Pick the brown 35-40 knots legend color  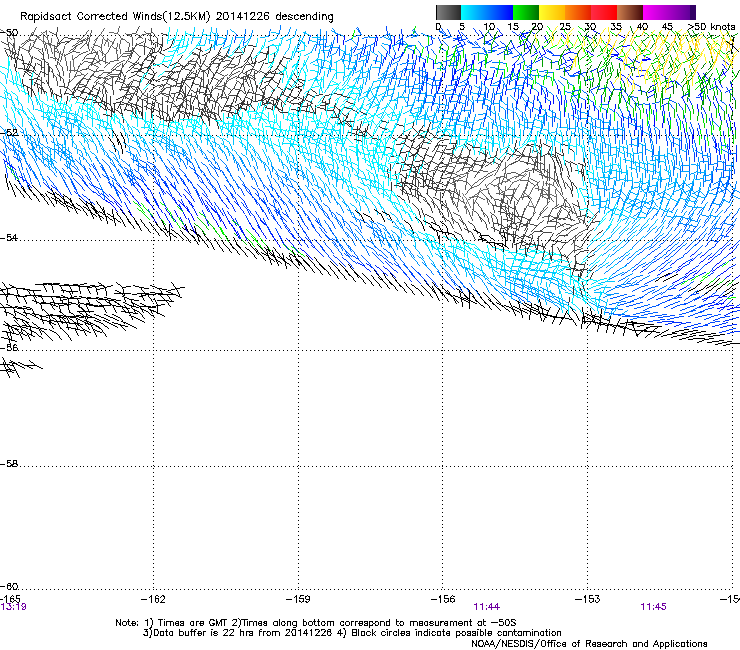tap(630, 12)
